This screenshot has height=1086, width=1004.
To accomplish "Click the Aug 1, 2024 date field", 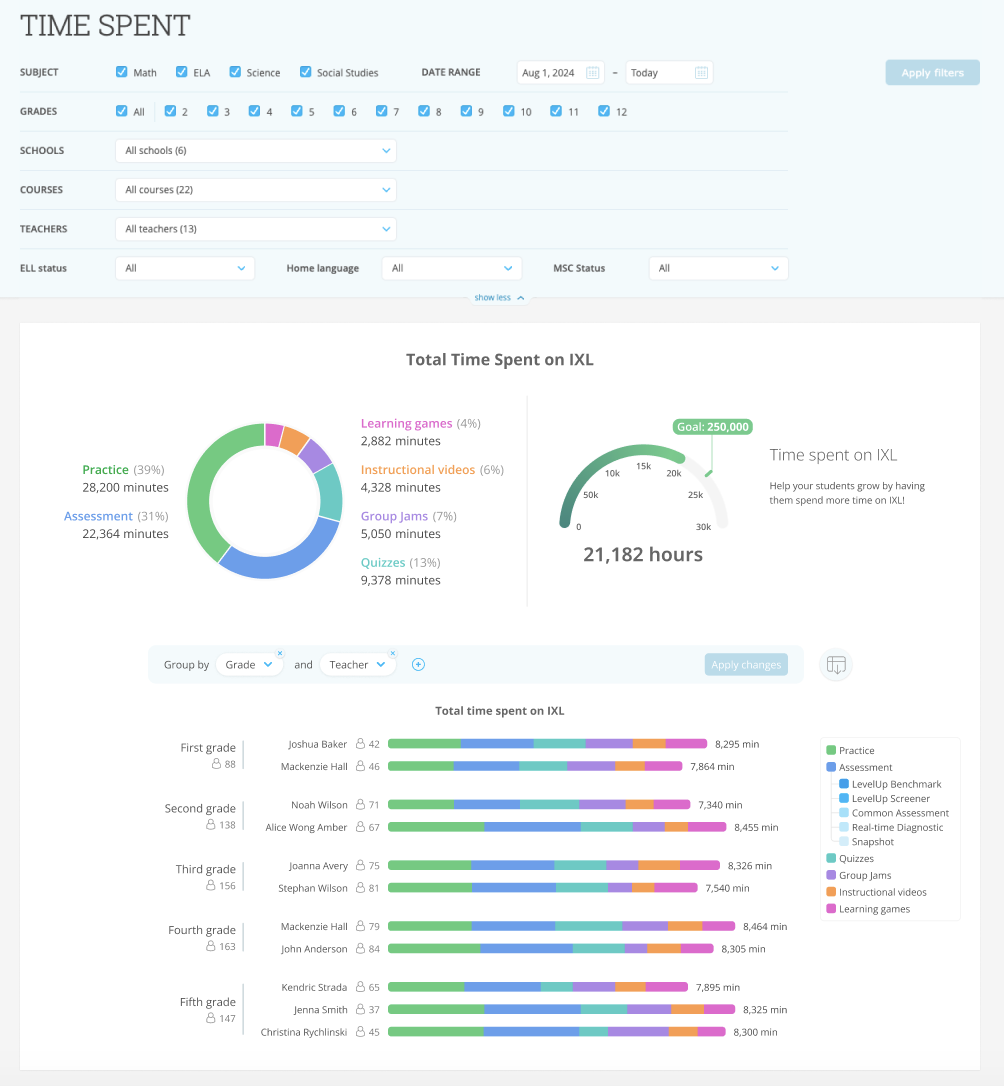I will coord(549,73).
